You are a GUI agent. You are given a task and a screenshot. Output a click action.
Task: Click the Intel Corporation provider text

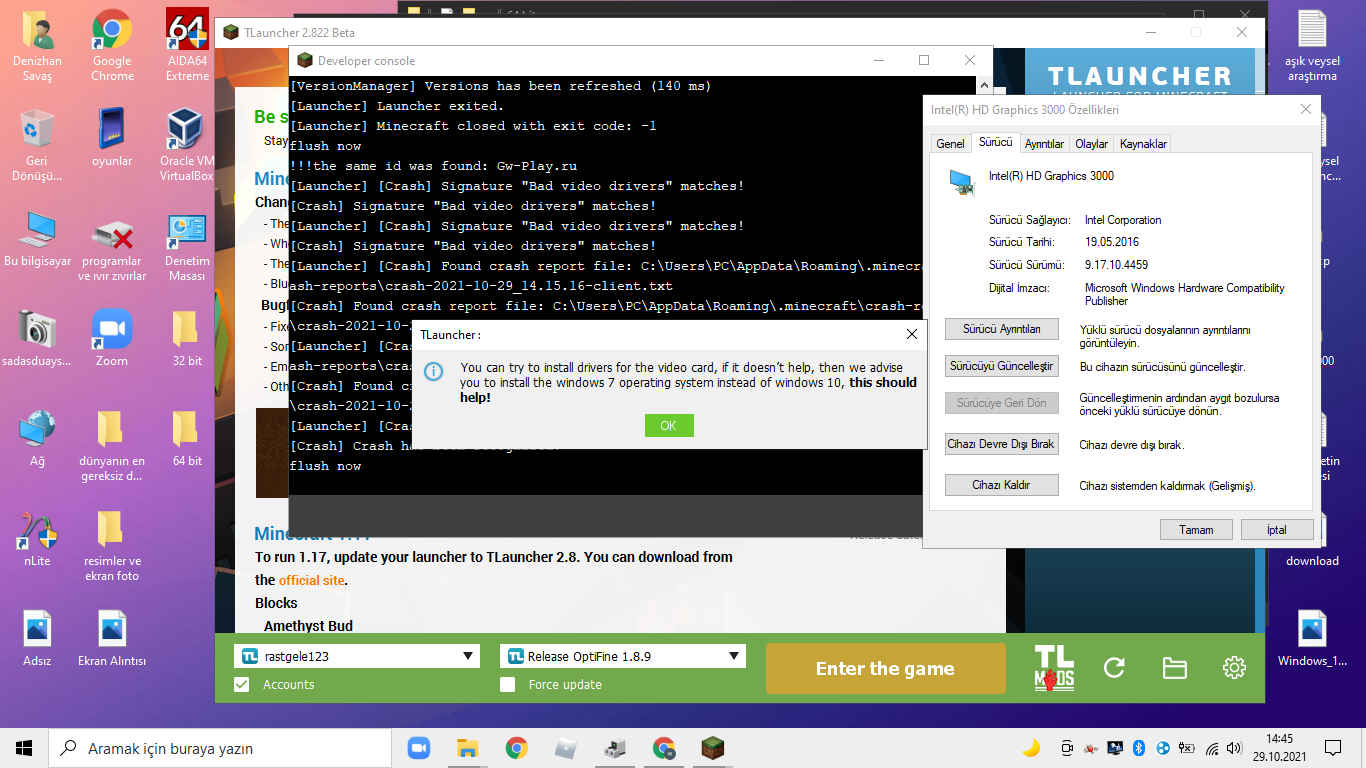coord(1123,220)
